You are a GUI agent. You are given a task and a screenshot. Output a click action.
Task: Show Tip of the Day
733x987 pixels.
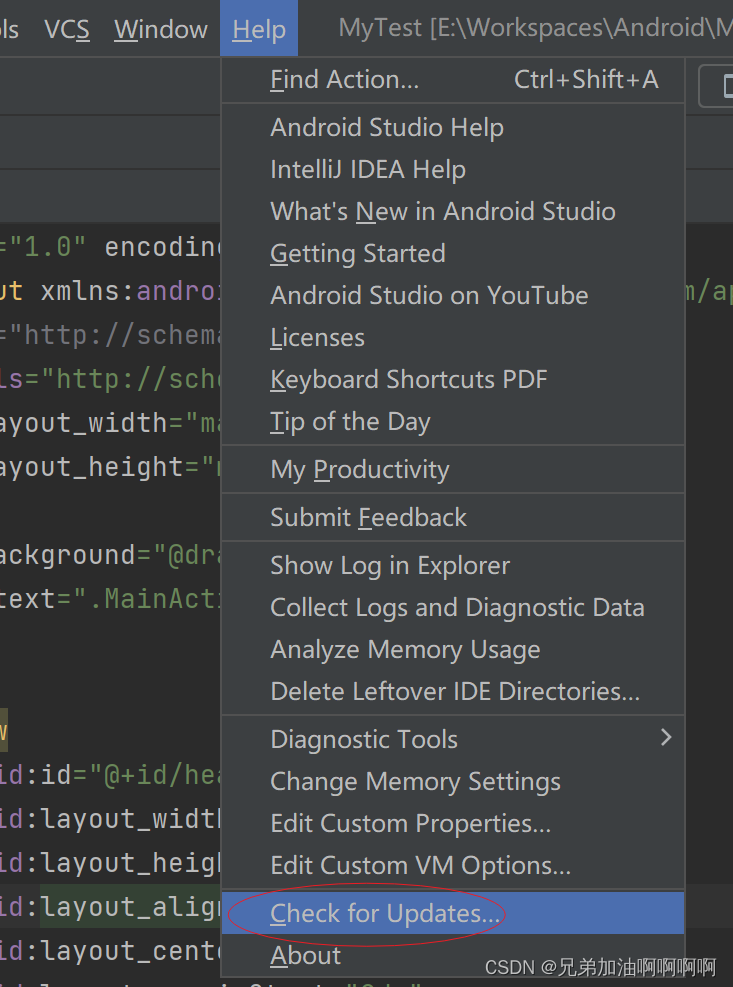pos(453,422)
